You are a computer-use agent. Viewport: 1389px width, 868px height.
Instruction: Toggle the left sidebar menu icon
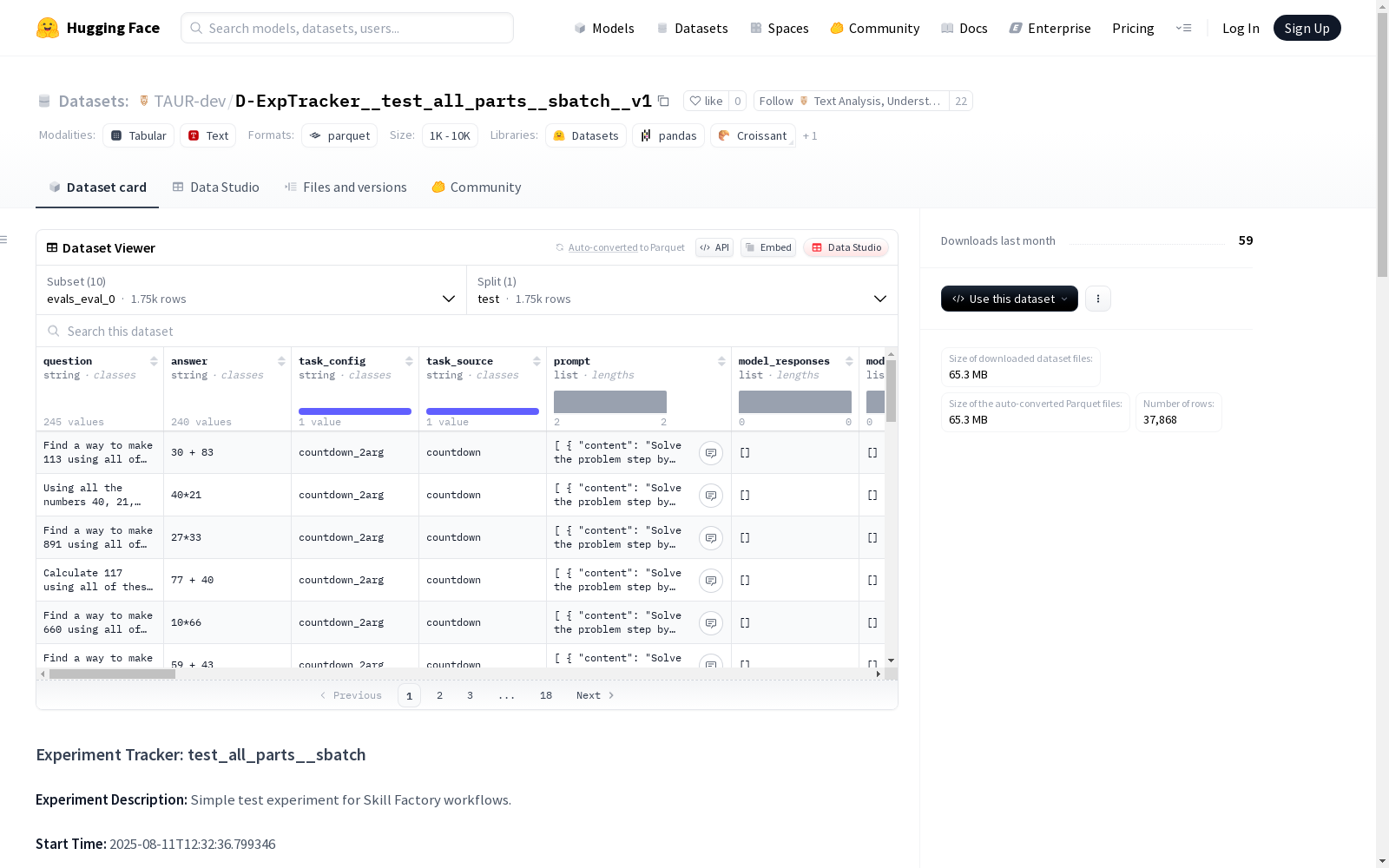pyautogui.click(x=4, y=240)
